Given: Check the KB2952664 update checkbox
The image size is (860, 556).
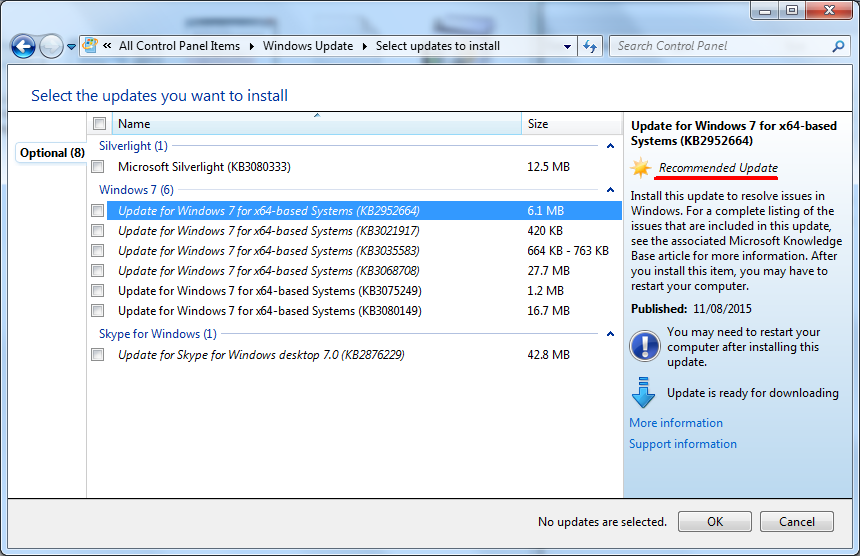Looking at the screenshot, I should pyautogui.click(x=98, y=210).
